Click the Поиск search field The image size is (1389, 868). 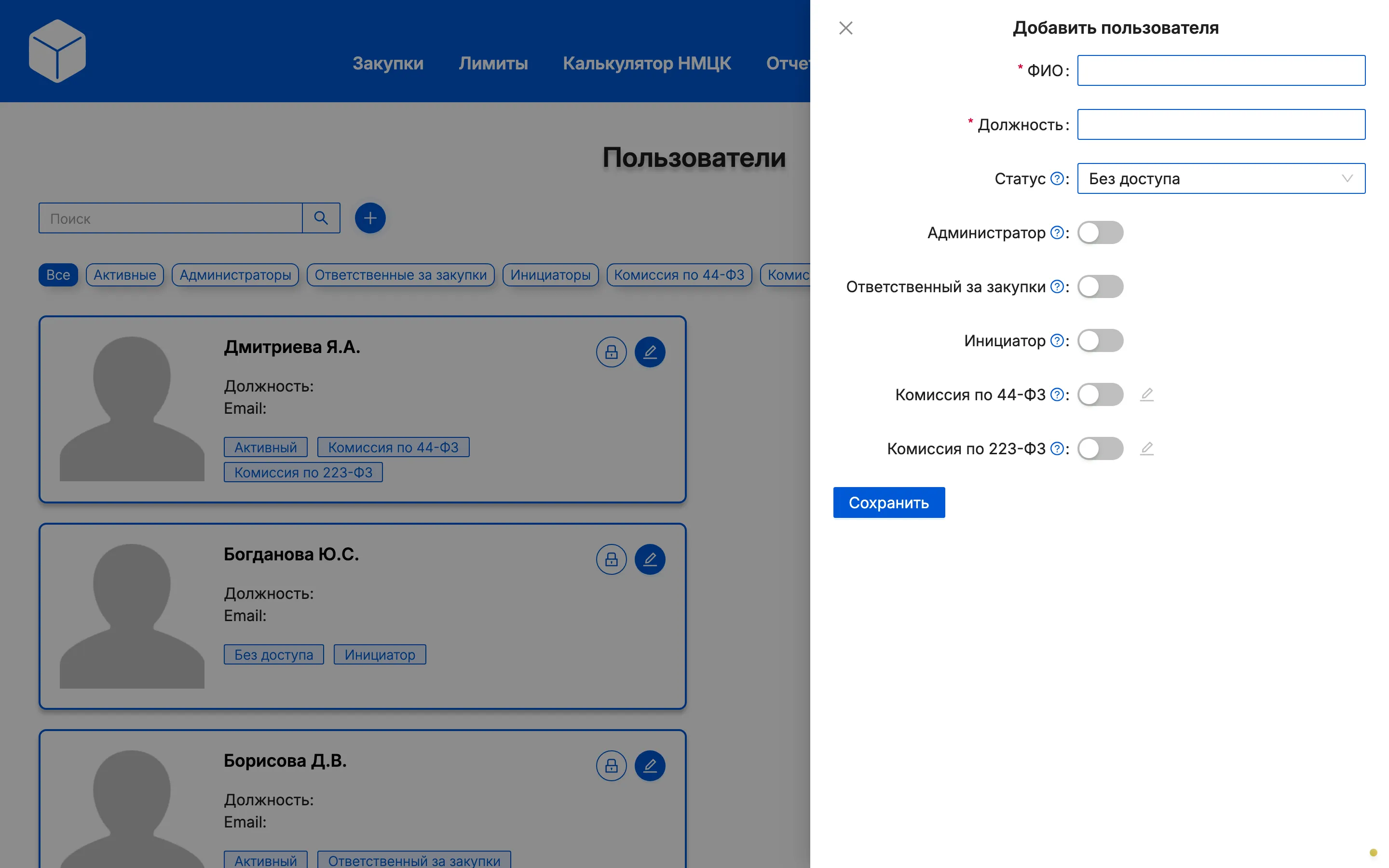point(170,218)
